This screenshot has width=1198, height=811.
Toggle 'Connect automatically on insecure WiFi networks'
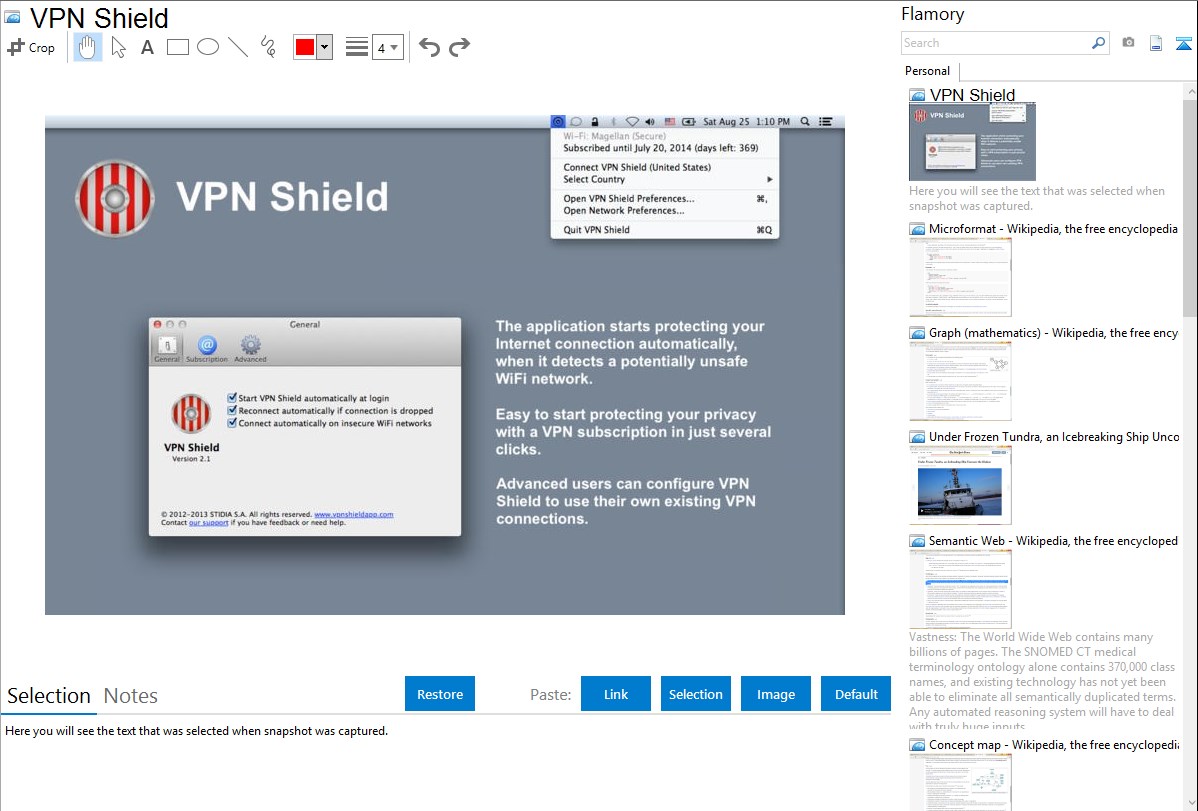[x=232, y=423]
